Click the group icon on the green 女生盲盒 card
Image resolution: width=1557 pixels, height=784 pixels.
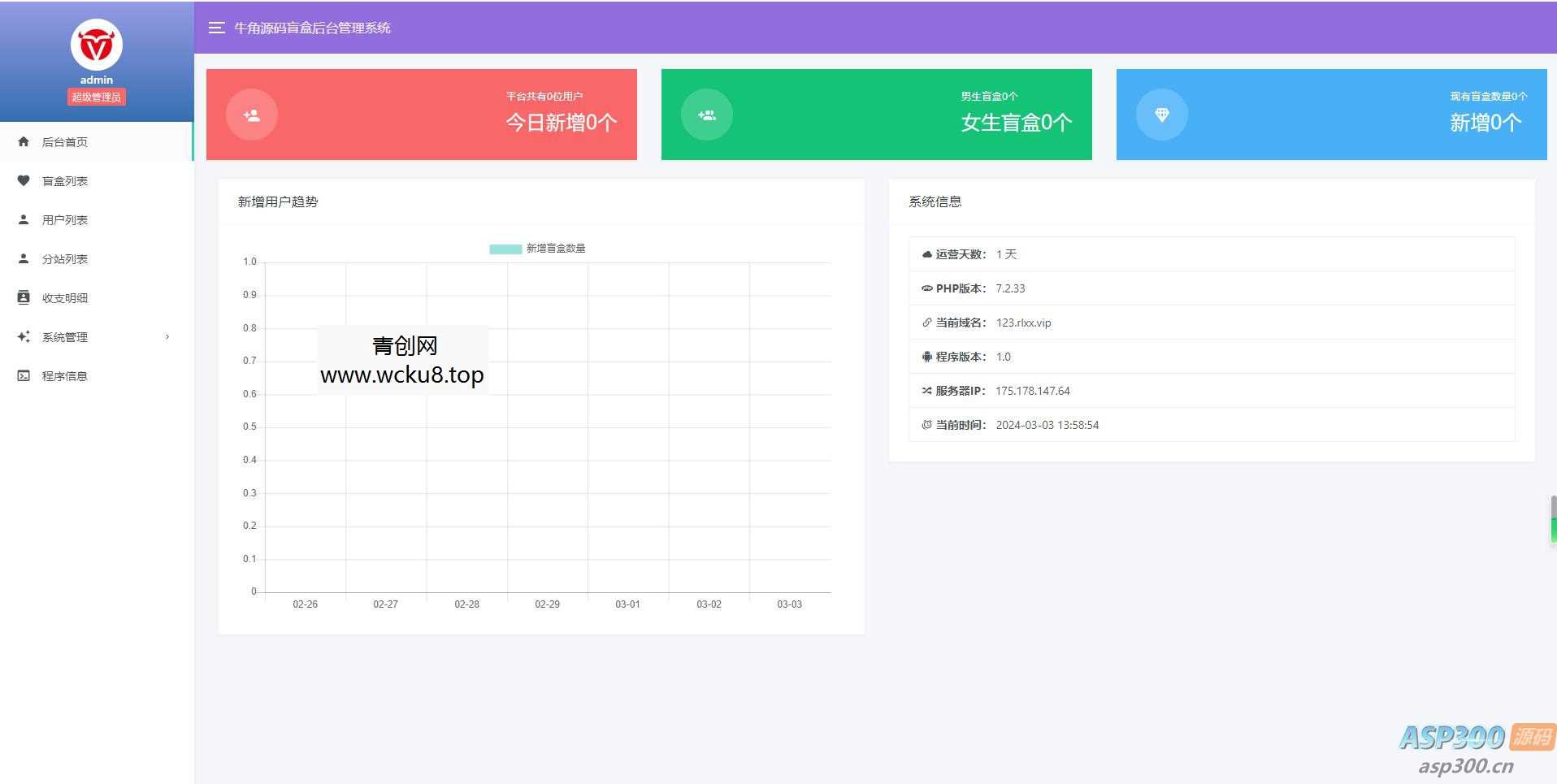click(x=707, y=115)
